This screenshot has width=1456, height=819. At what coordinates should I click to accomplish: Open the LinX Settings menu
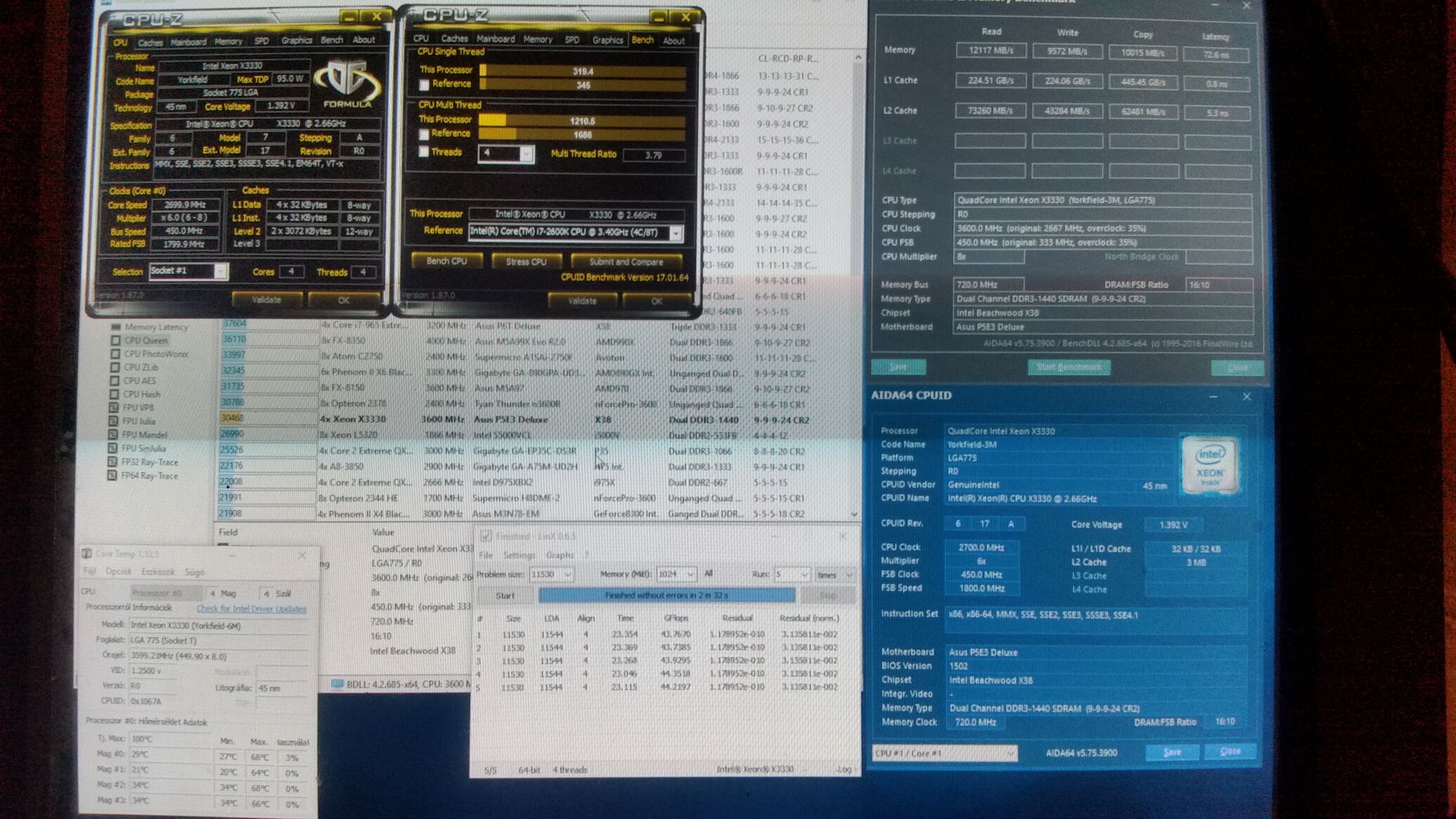pos(519,555)
